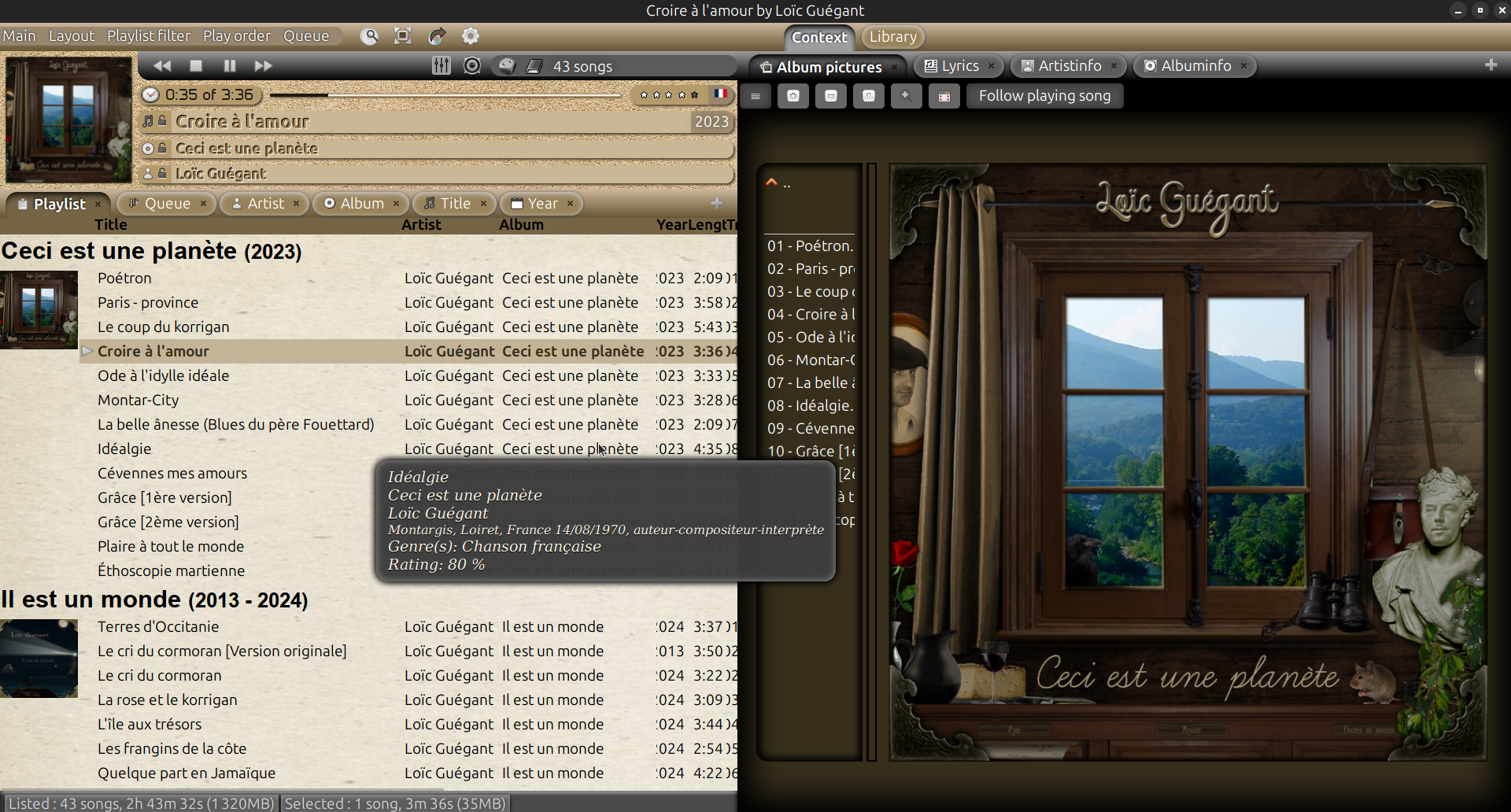Close the Lyrics tab
This screenshot has height=812, width=1511.
992,66
